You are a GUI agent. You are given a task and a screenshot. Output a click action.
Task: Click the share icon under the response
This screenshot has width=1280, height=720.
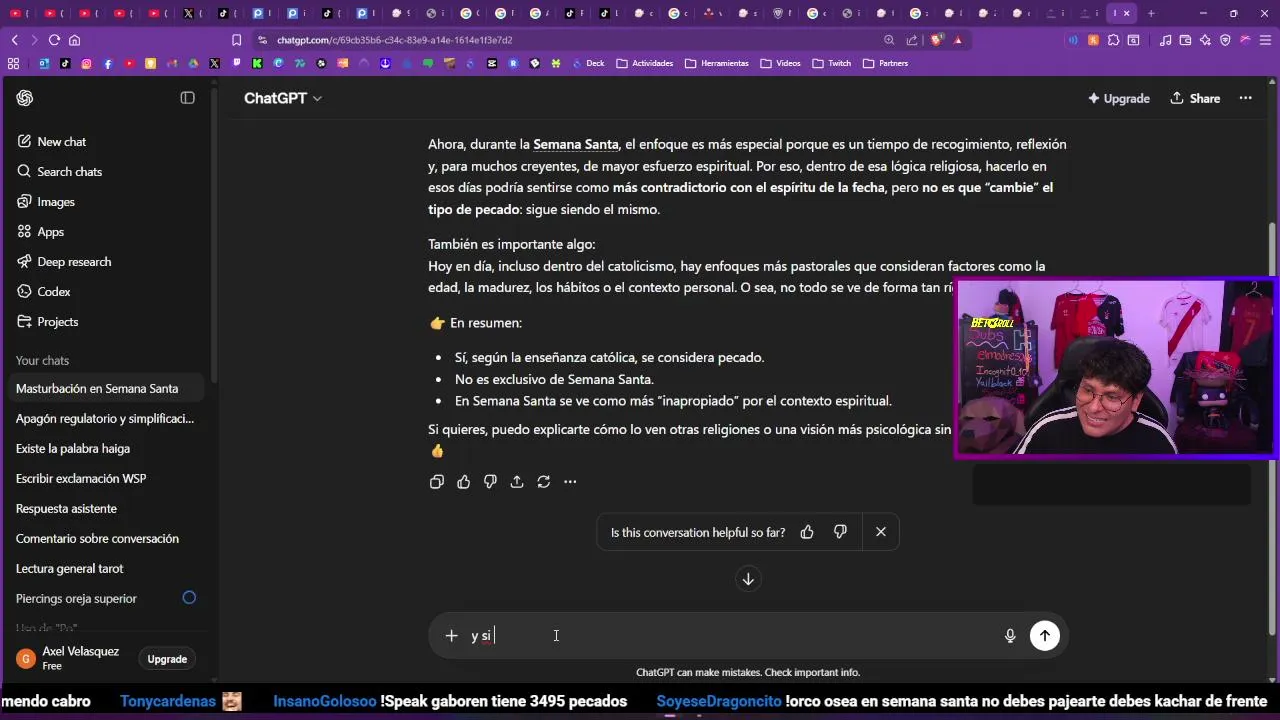[x=517, y=482]
